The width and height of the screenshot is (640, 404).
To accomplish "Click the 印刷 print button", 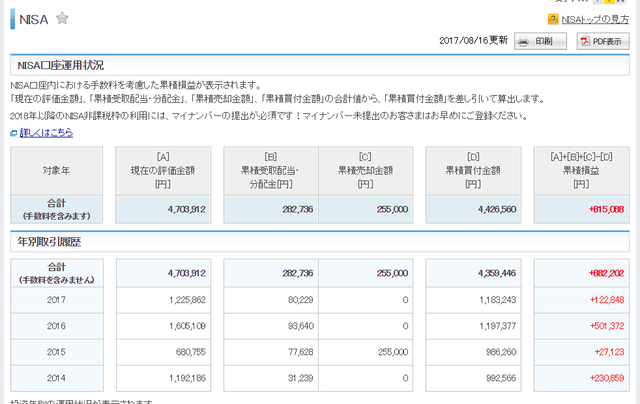I will 540,41.
